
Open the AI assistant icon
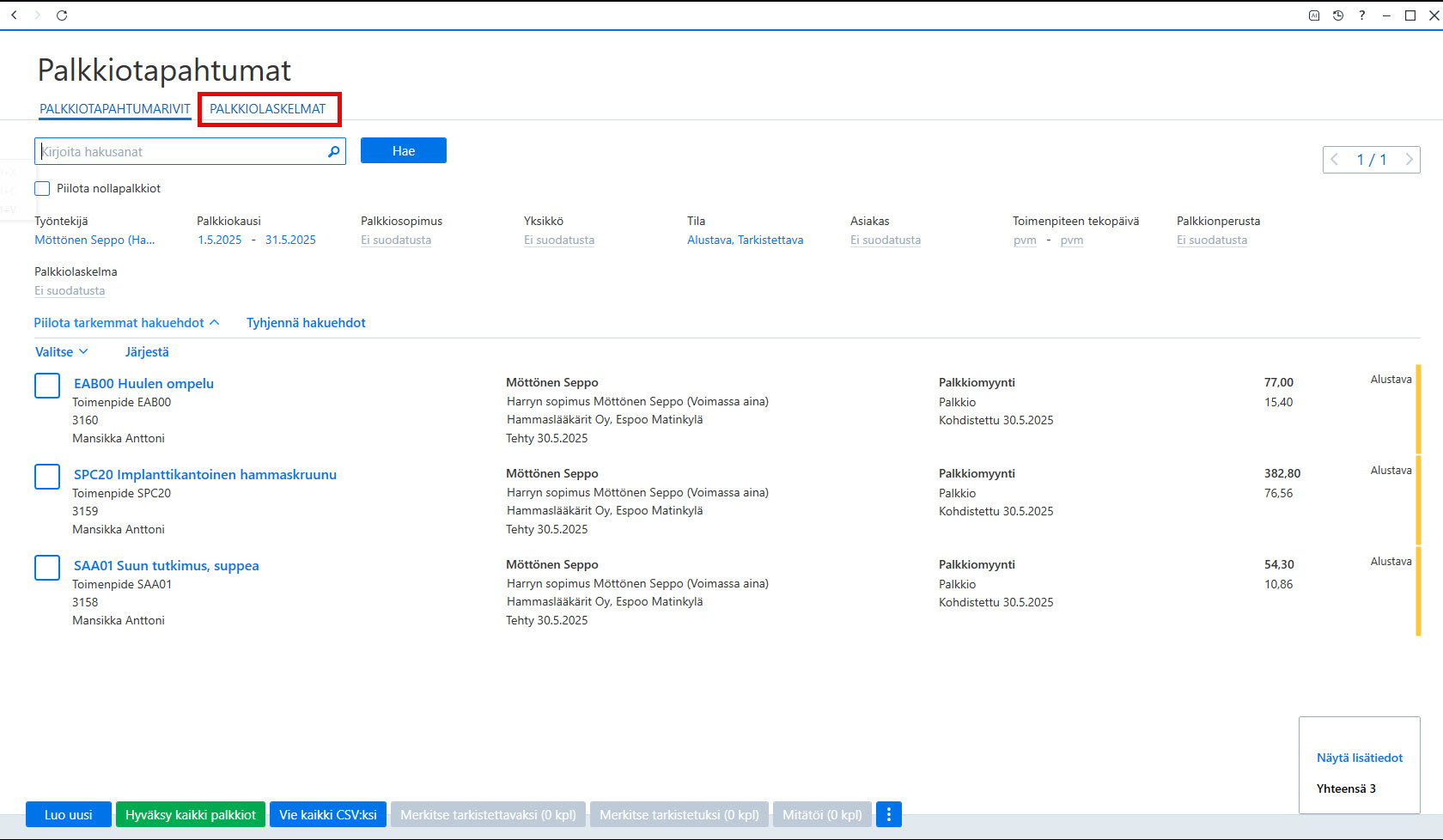[x=1314, y=15]
